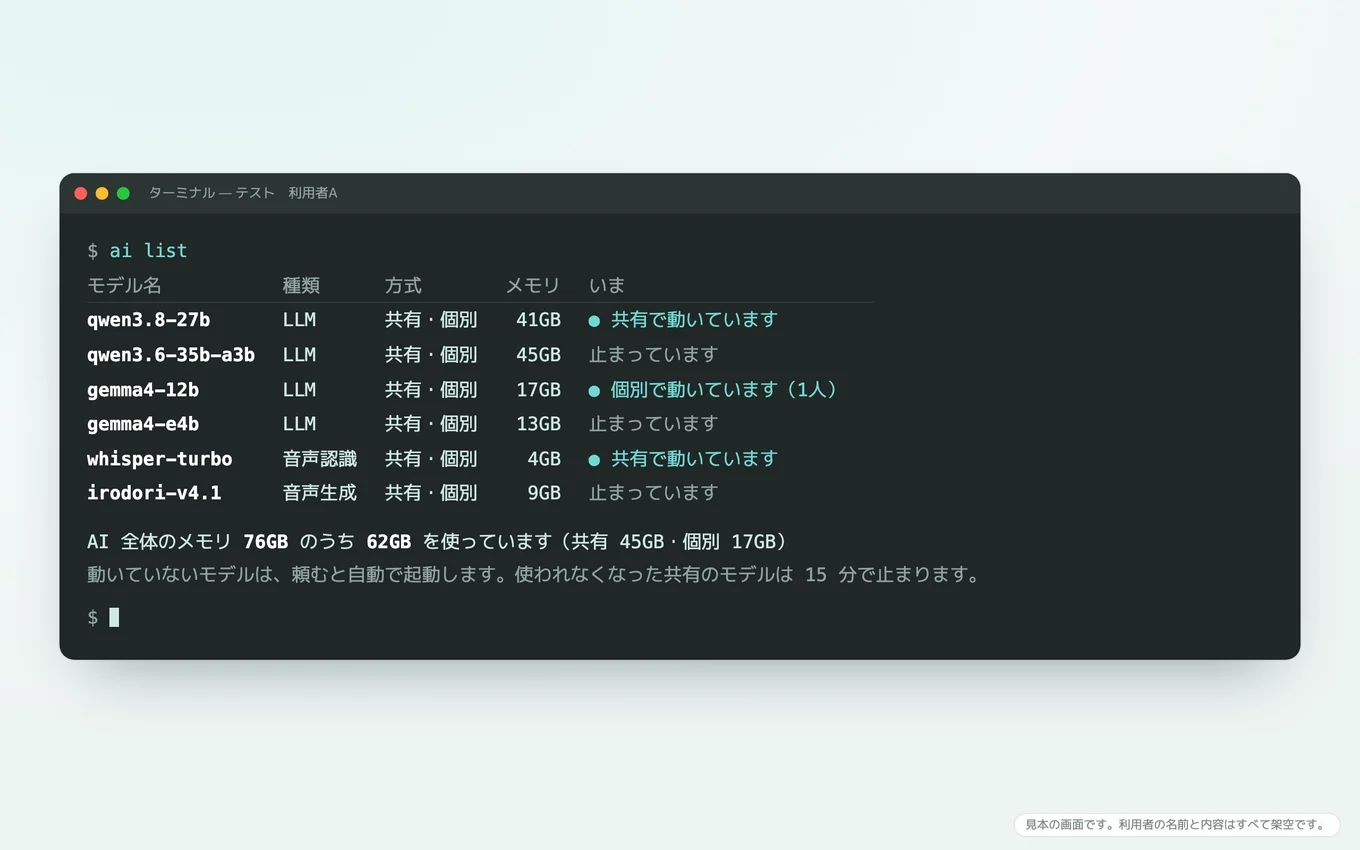Click "共有で動いています" in the whisper-turbo row
The image size is (1360, 850).
[694, 459]
